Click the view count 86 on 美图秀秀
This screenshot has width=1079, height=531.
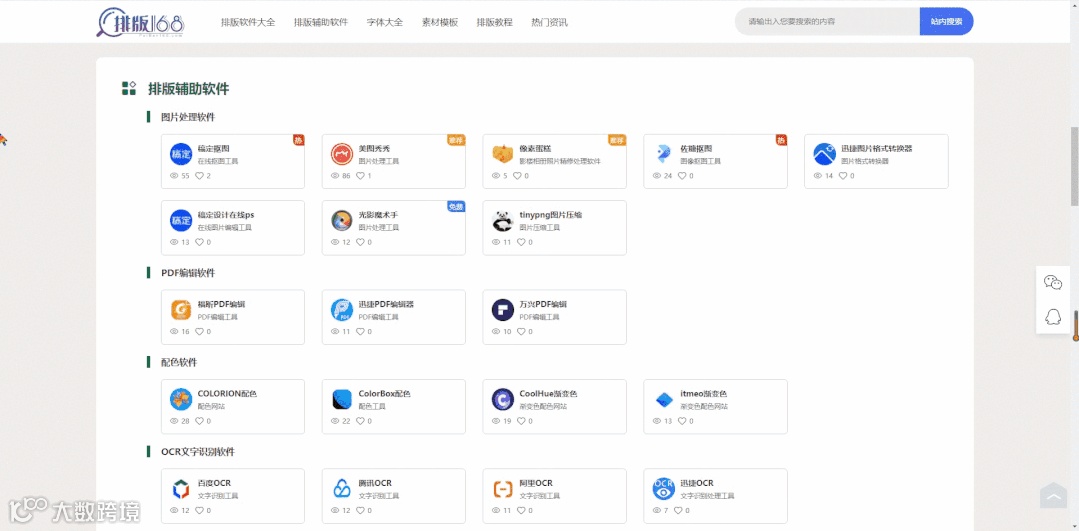pyautogui.click(x=346, y=176)
